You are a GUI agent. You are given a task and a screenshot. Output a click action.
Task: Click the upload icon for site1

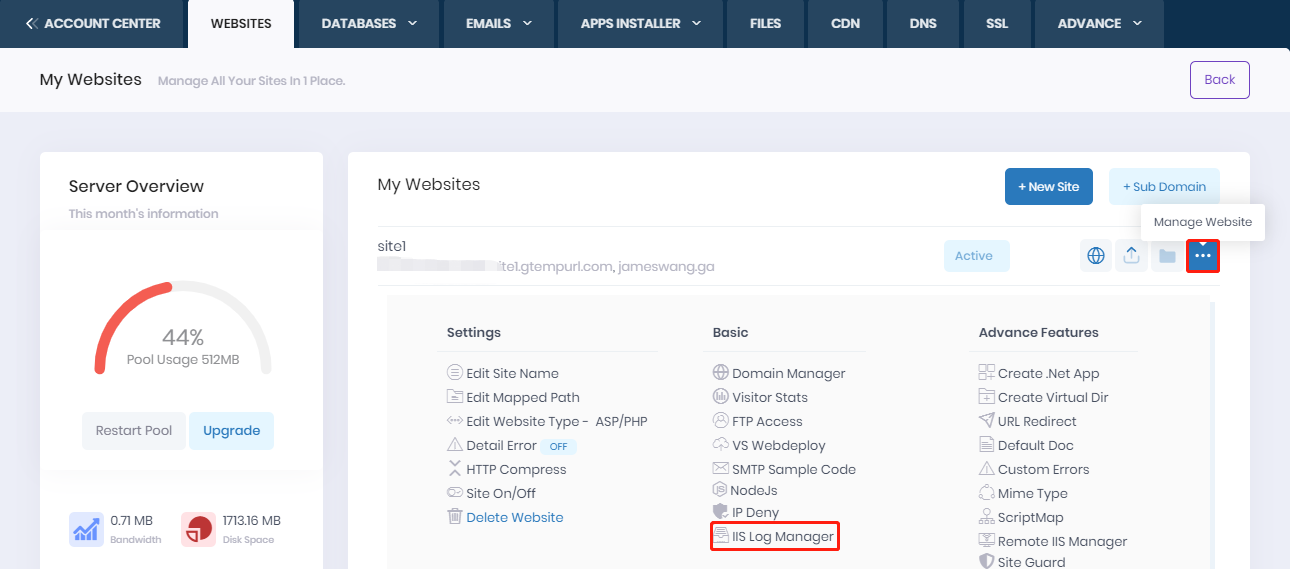pyautogui.click(x=1131, y=256)
